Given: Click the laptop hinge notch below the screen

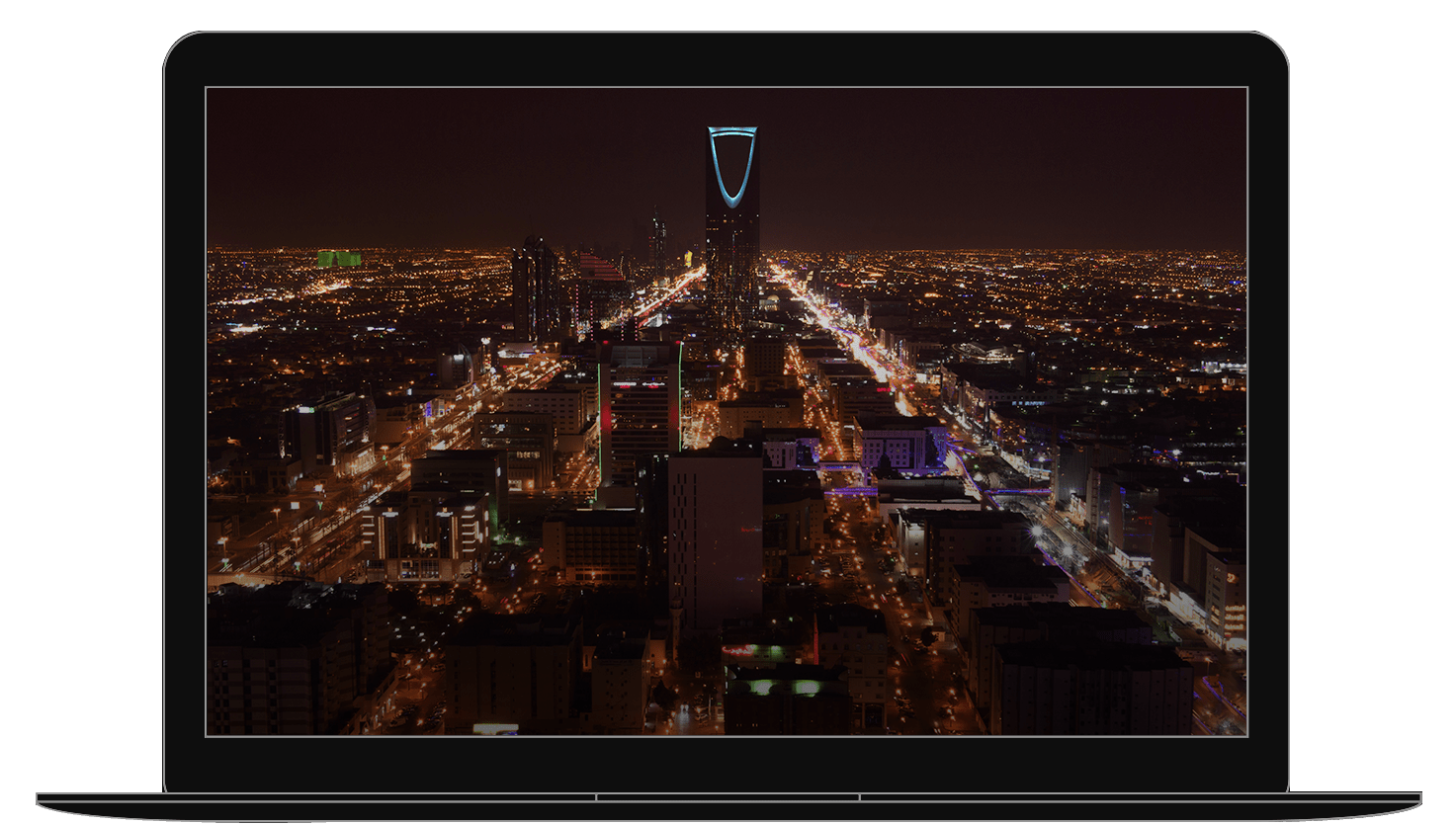Looking at the screenshot, I should [x=728, y=797].
